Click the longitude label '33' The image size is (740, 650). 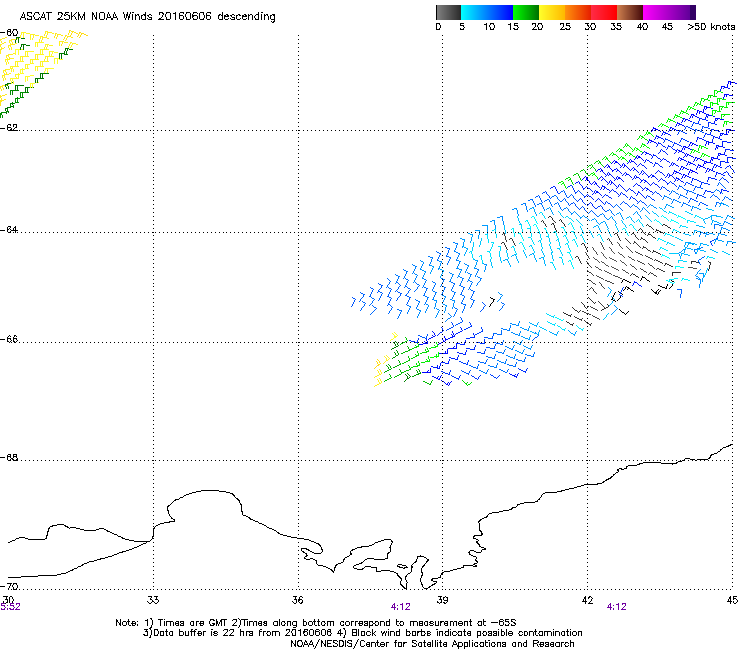153,600
